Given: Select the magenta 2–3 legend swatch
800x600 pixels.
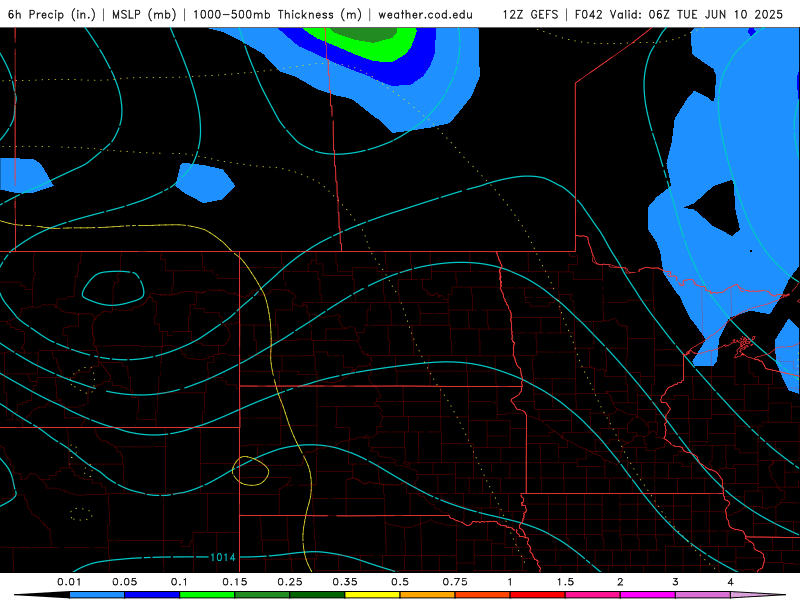Looking at the screenshot, I should click(648, 595).
